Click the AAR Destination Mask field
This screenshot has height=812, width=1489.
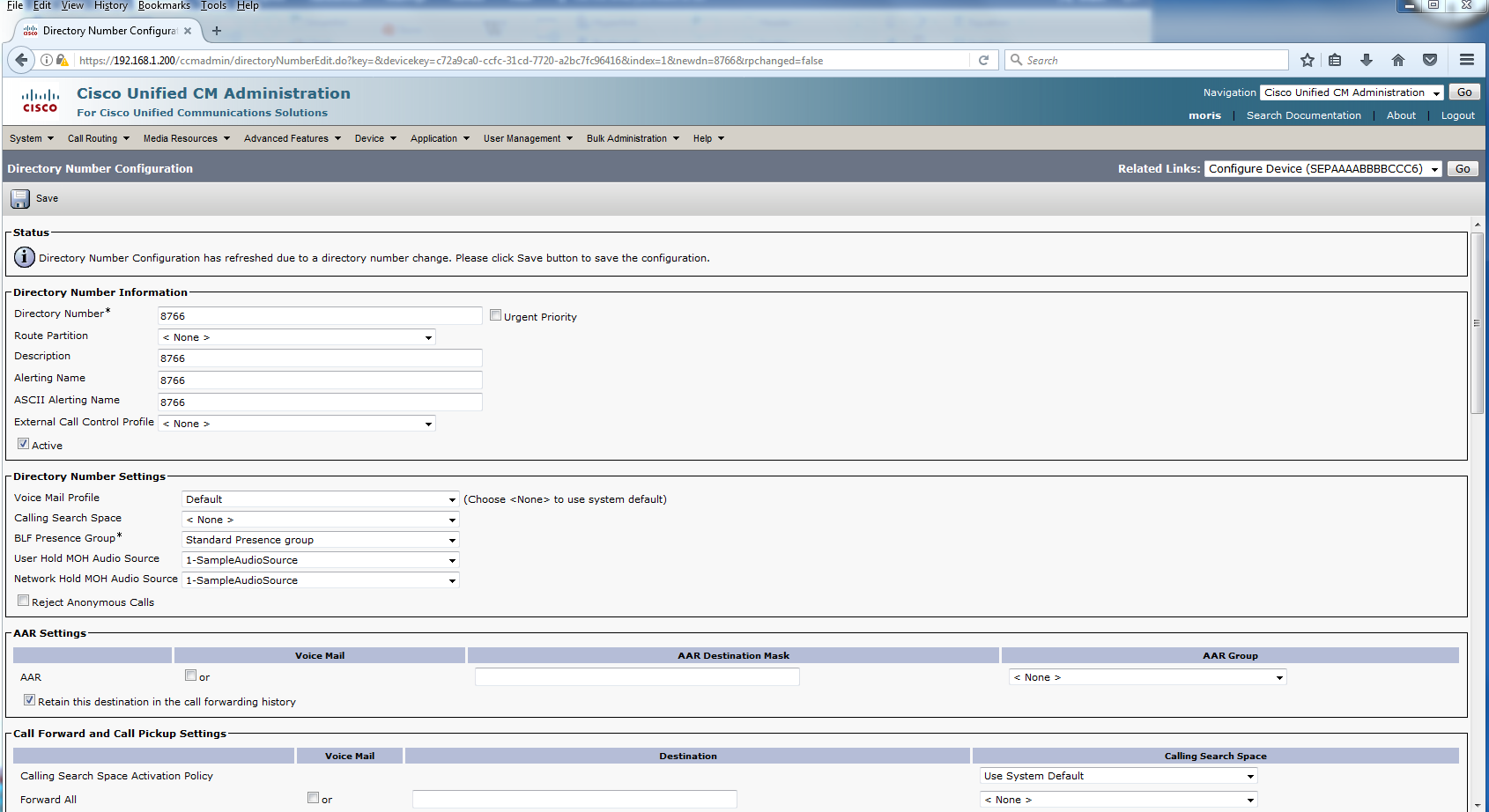click(x=637, y=676)
